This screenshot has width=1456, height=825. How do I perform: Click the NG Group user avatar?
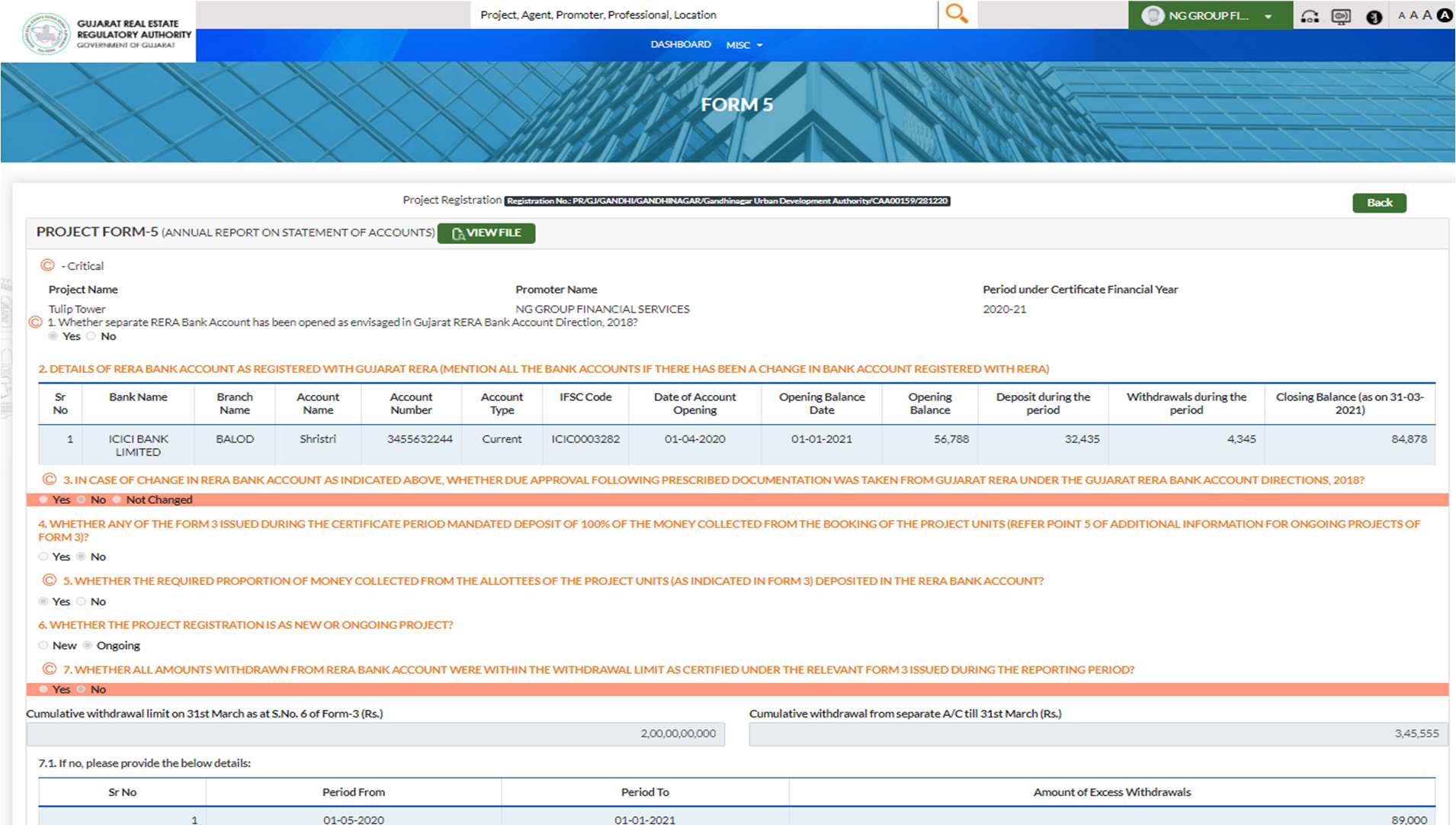point(1153,15)
